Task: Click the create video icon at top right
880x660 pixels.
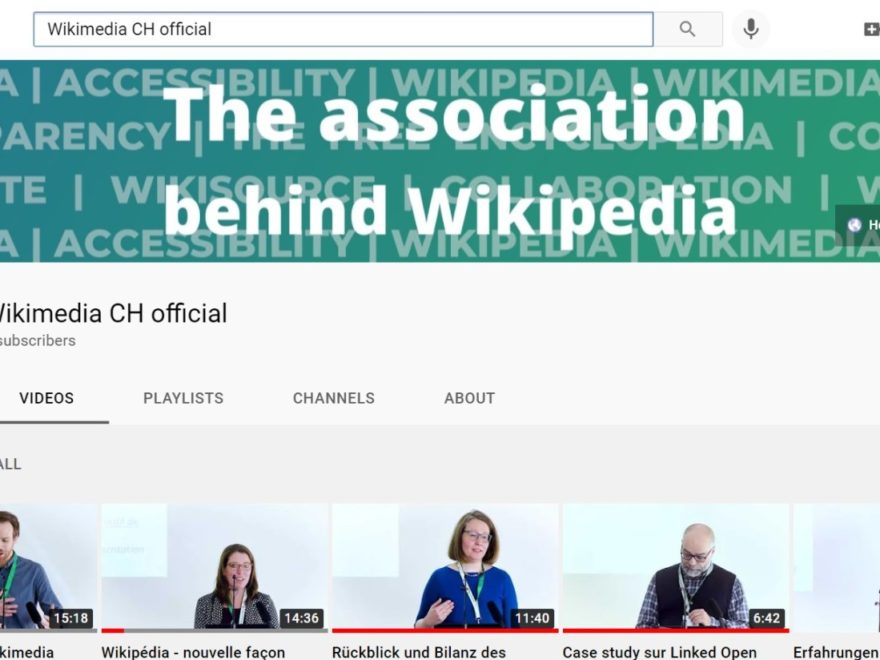Action: click(871, 29)
